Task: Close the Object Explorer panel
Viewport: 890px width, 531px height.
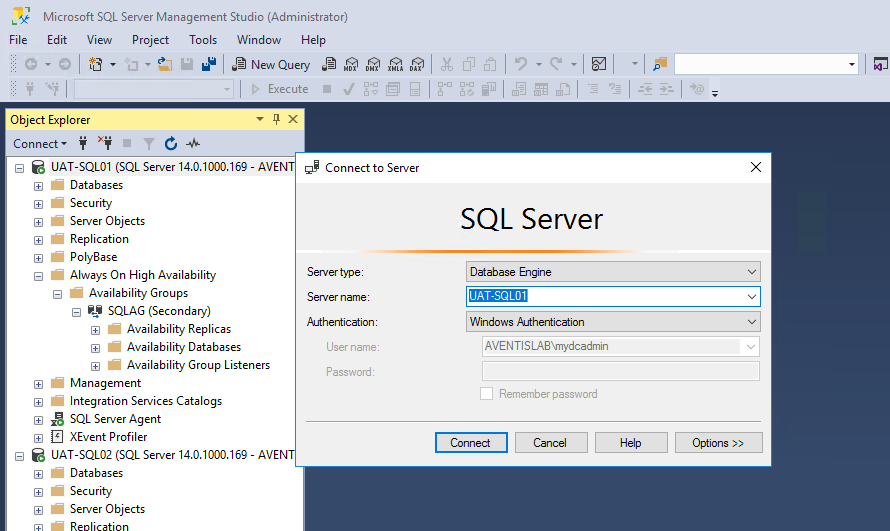Action: tap(293, 119)
